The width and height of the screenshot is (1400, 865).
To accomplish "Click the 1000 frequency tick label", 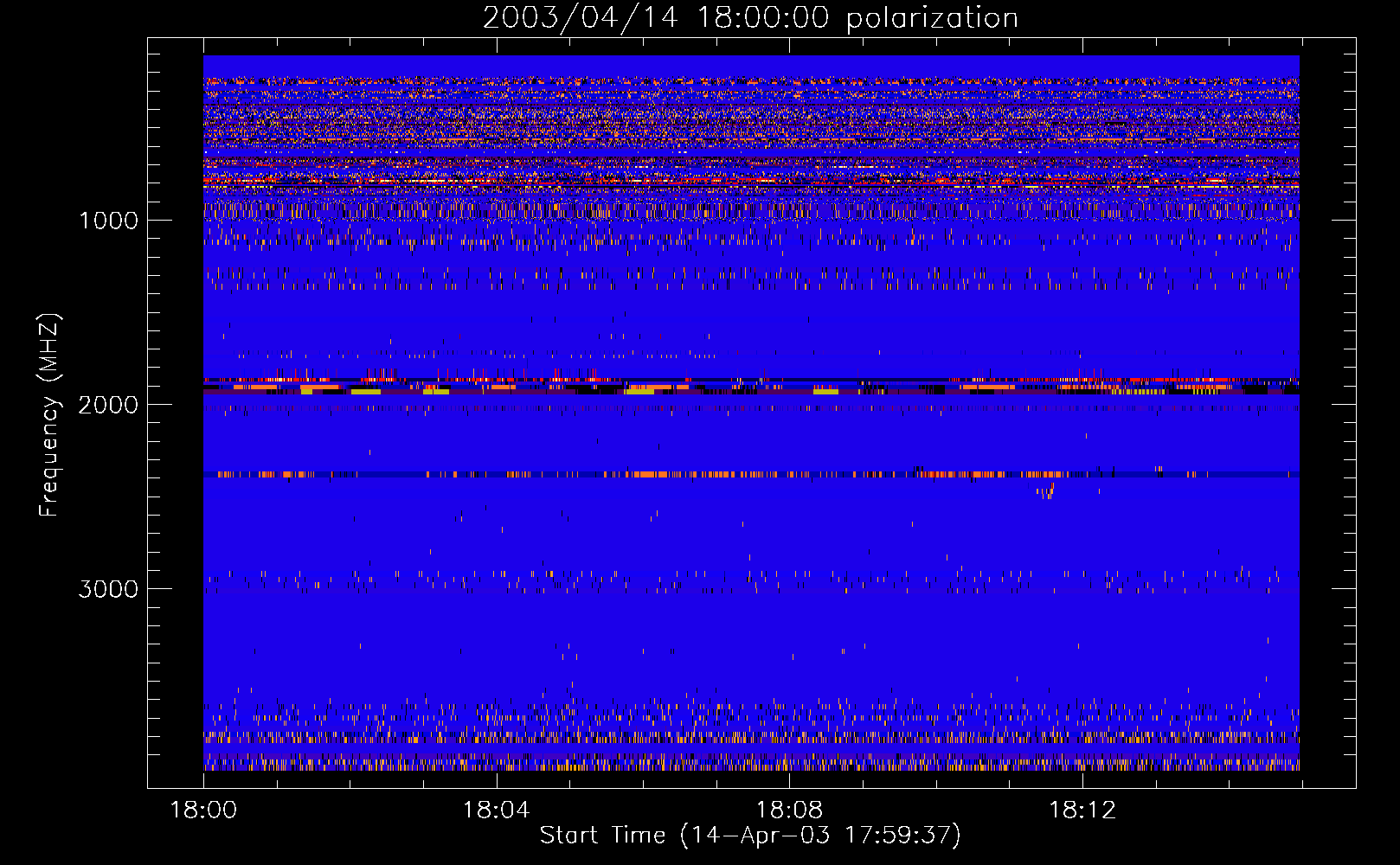I will (108, 221).
